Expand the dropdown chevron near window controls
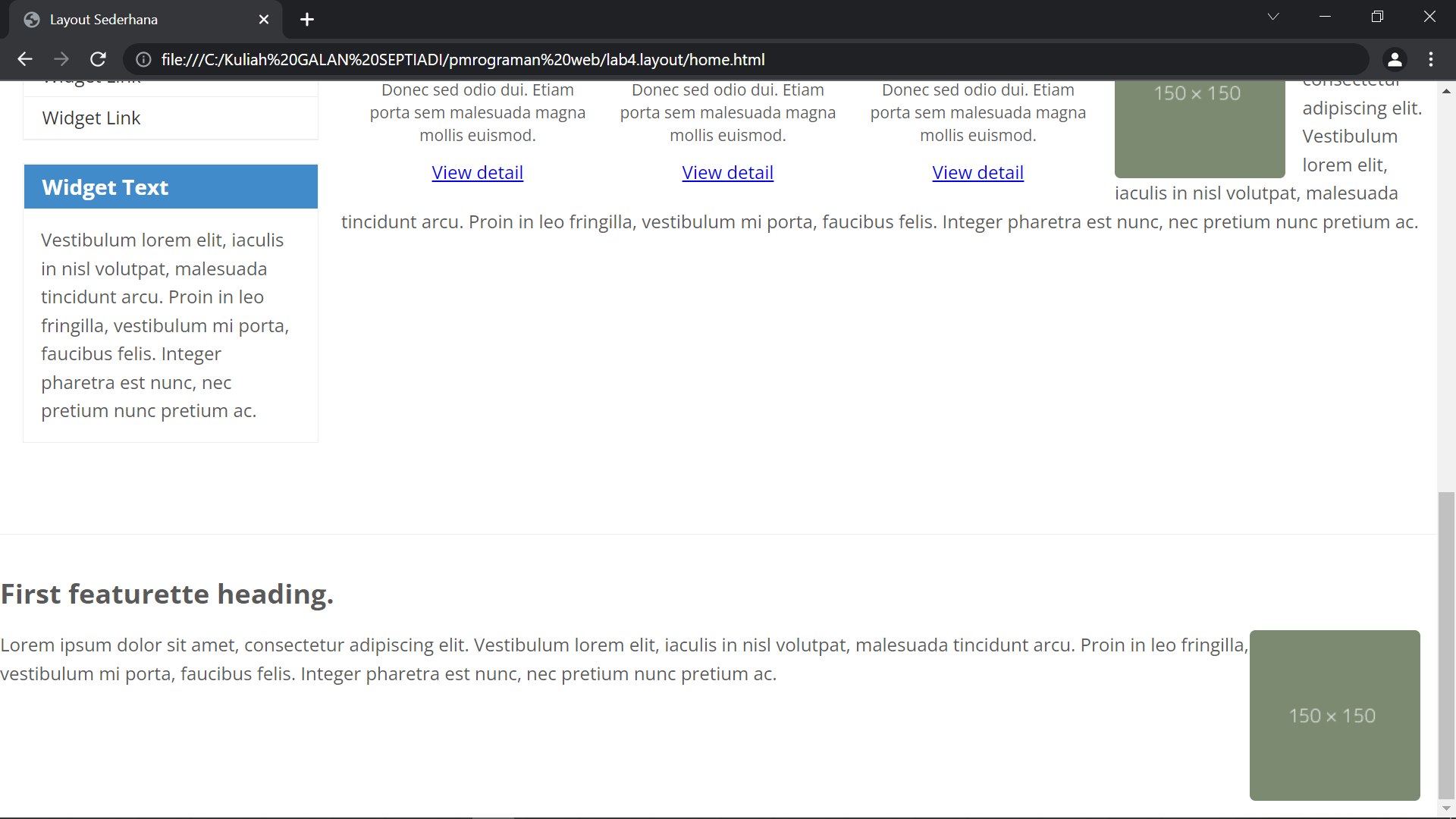The width and height of the screenshot is (1456, 819). tap(1273, 16)
